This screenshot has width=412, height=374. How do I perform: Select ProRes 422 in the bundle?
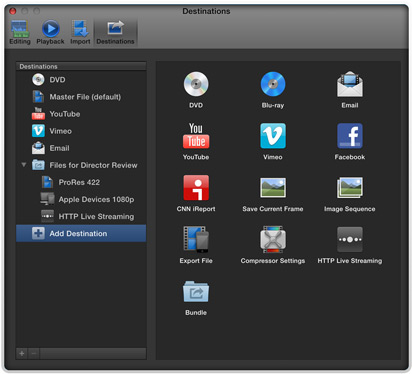[x=81, y=182]
